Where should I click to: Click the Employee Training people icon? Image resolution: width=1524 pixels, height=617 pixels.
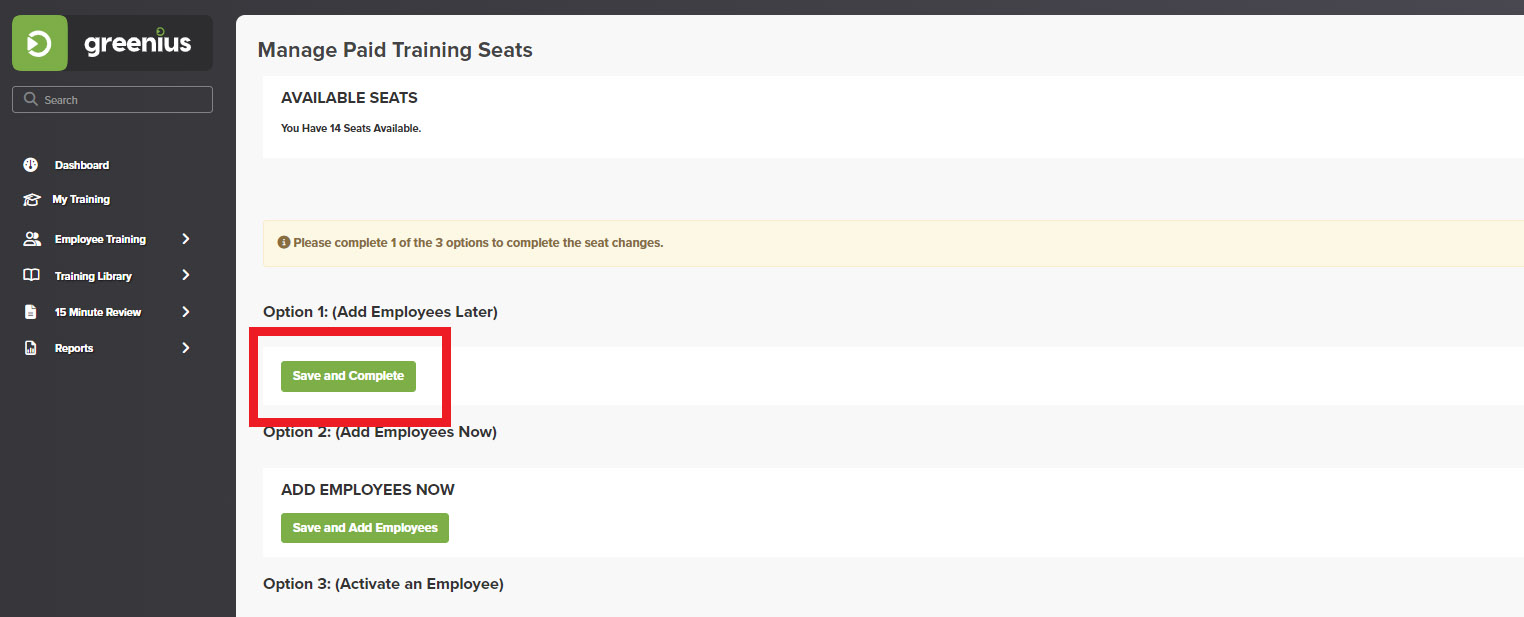(x=31, y=239)
